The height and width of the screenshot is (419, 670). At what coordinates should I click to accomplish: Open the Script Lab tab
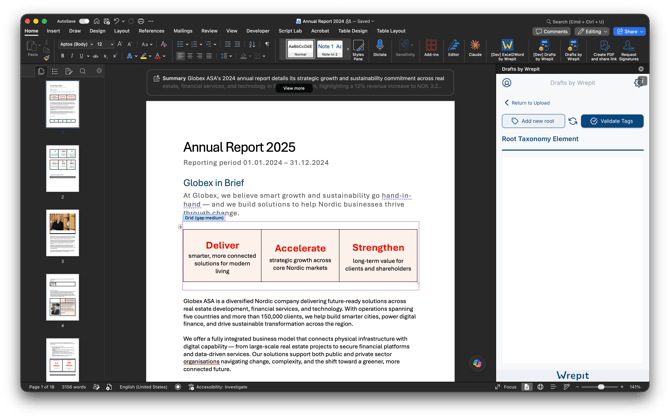coord(290,31)
